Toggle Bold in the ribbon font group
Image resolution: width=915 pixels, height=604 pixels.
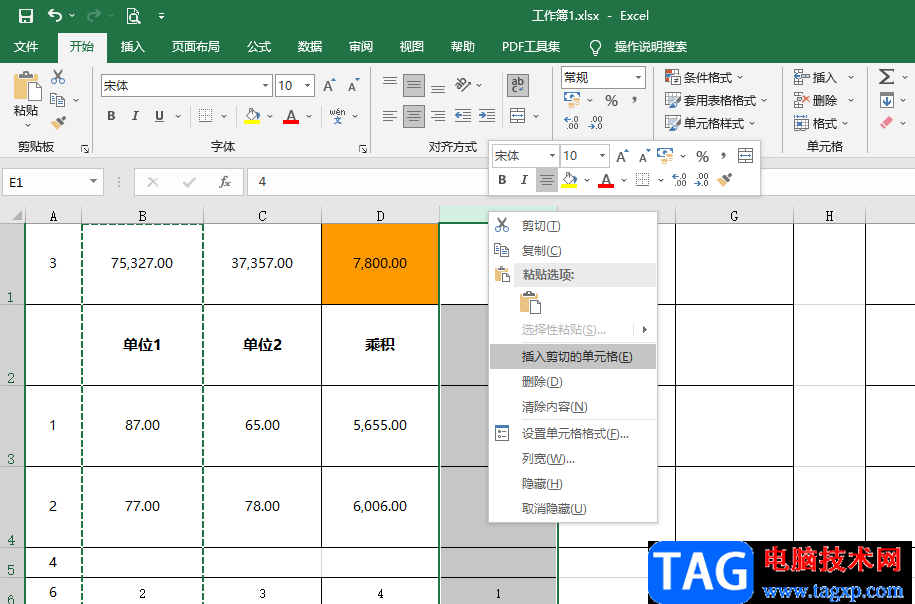point(111,116)
